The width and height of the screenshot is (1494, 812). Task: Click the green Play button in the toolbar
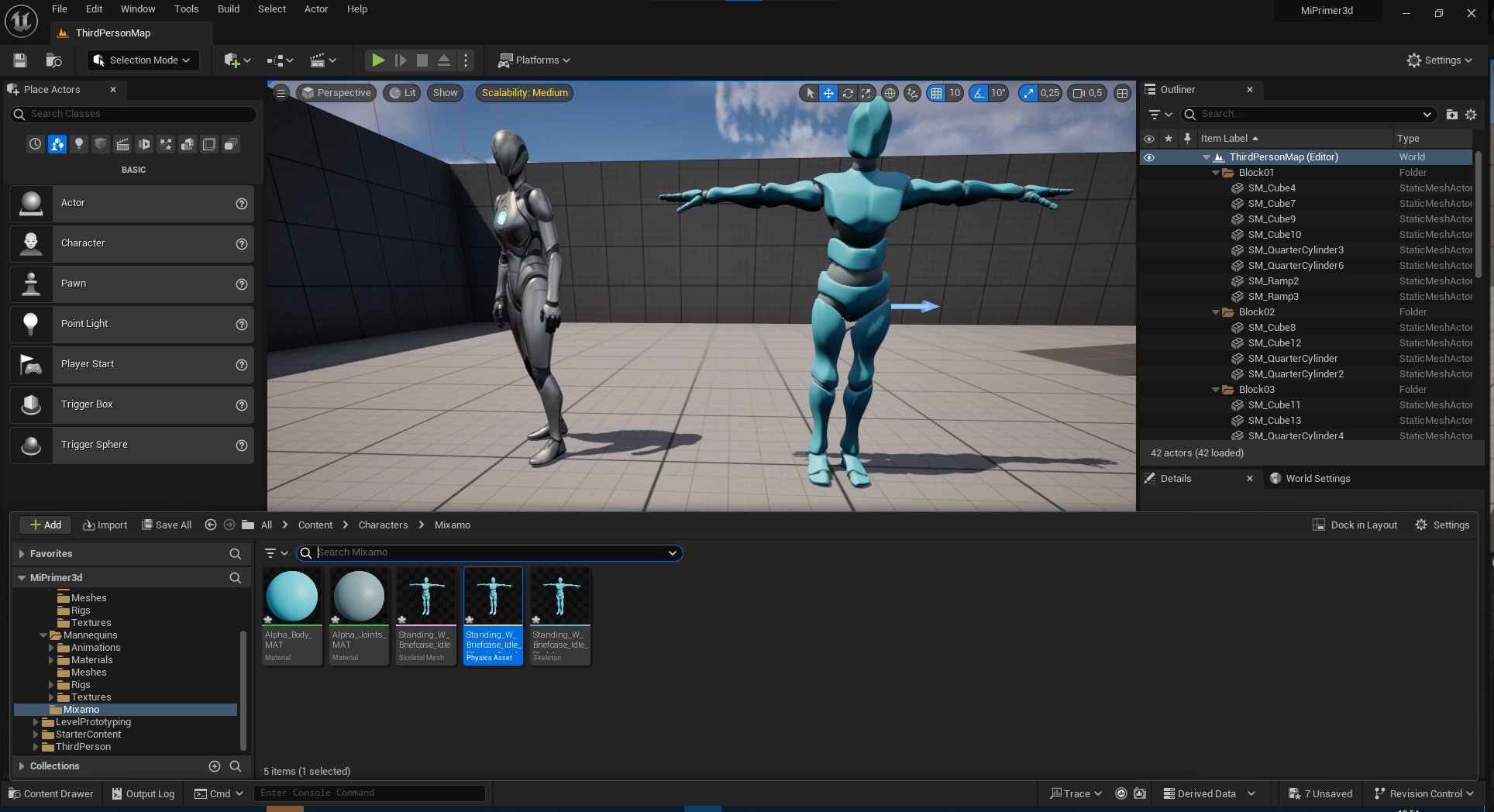pos(378,60)
